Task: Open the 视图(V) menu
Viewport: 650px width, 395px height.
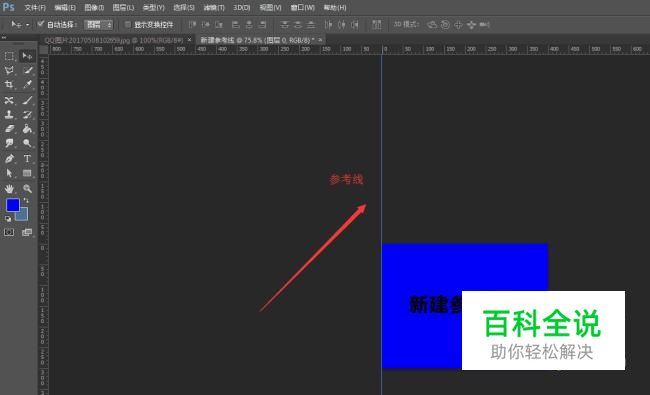Action: tap(270, 7)
